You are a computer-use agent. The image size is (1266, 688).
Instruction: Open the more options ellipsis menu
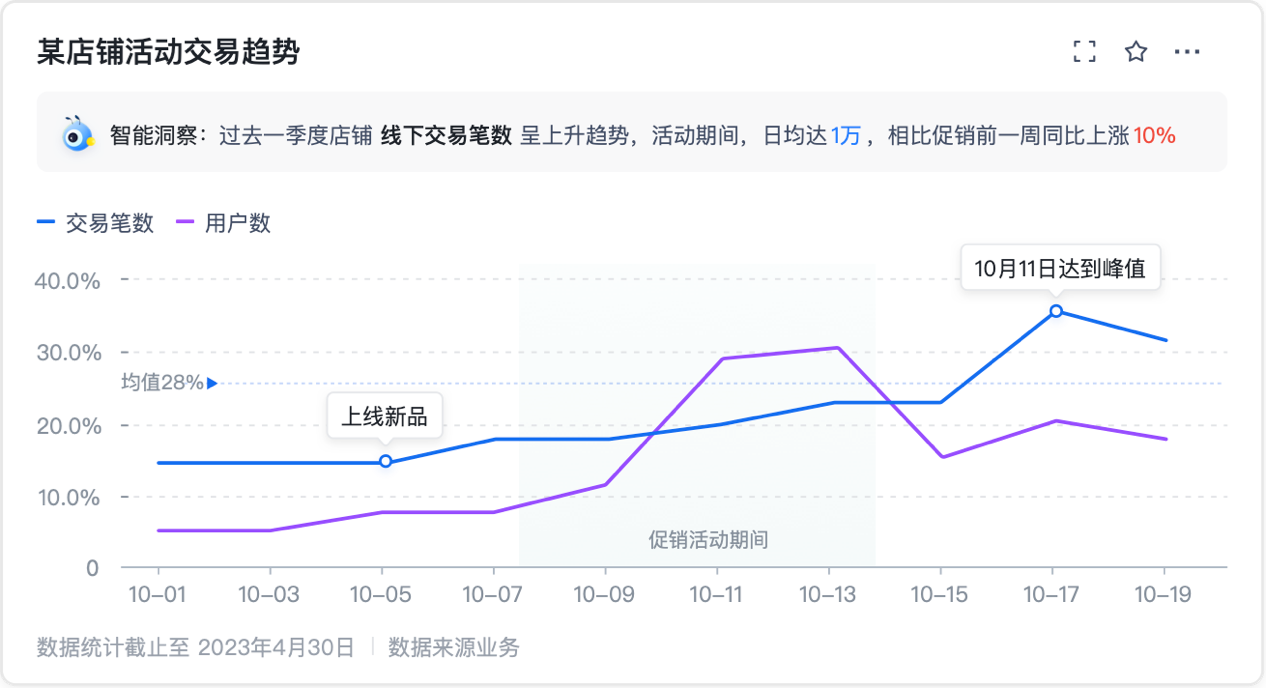1187,52
